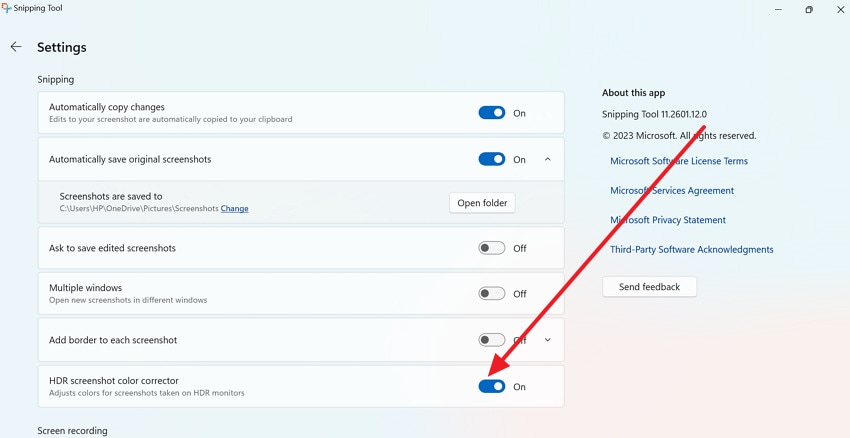Open Third-Party Software Acknowledgments
Viewport: 850px width, 438px height.
coord(692,249)
